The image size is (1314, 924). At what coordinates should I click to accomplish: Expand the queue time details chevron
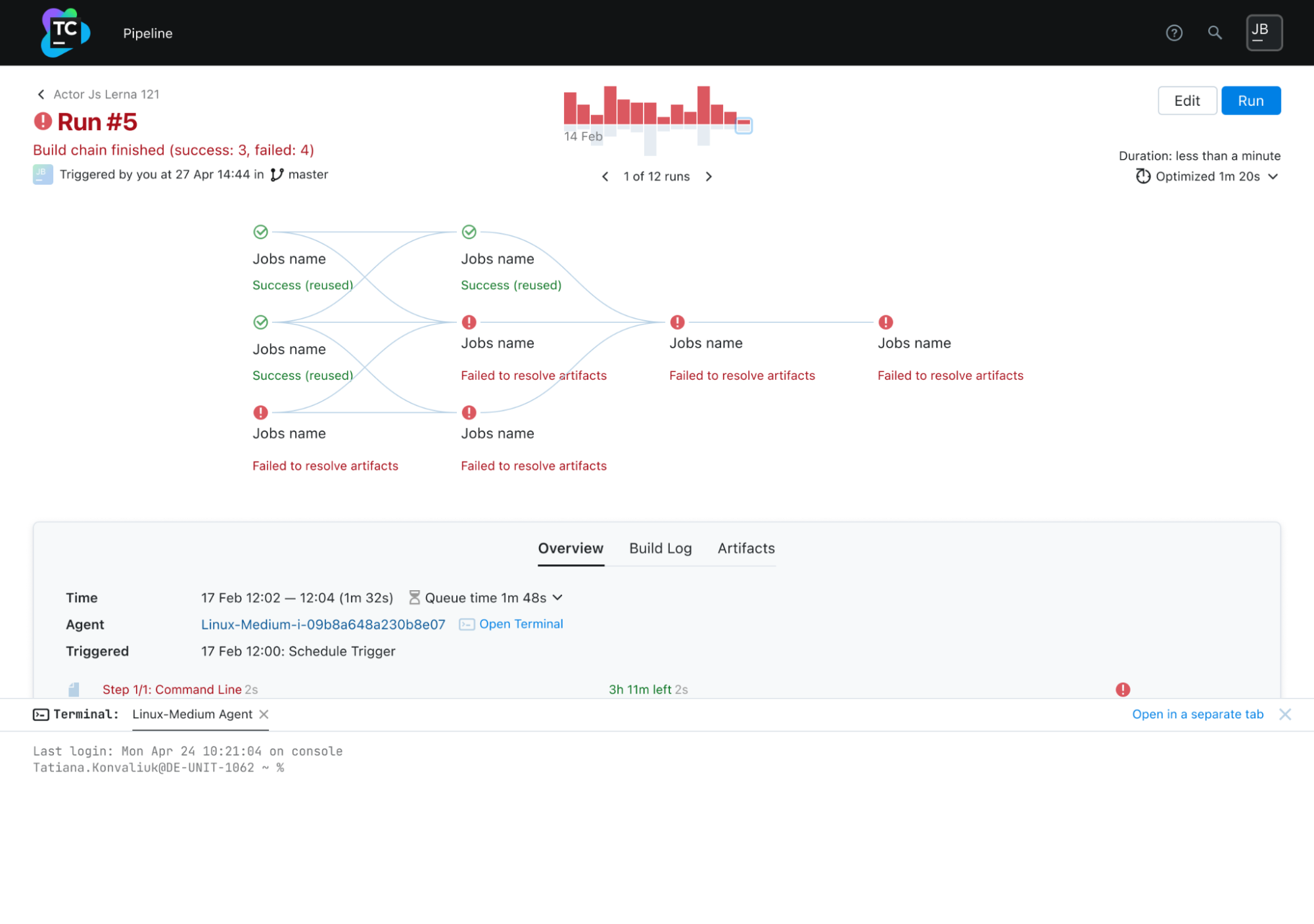point(559,597)
